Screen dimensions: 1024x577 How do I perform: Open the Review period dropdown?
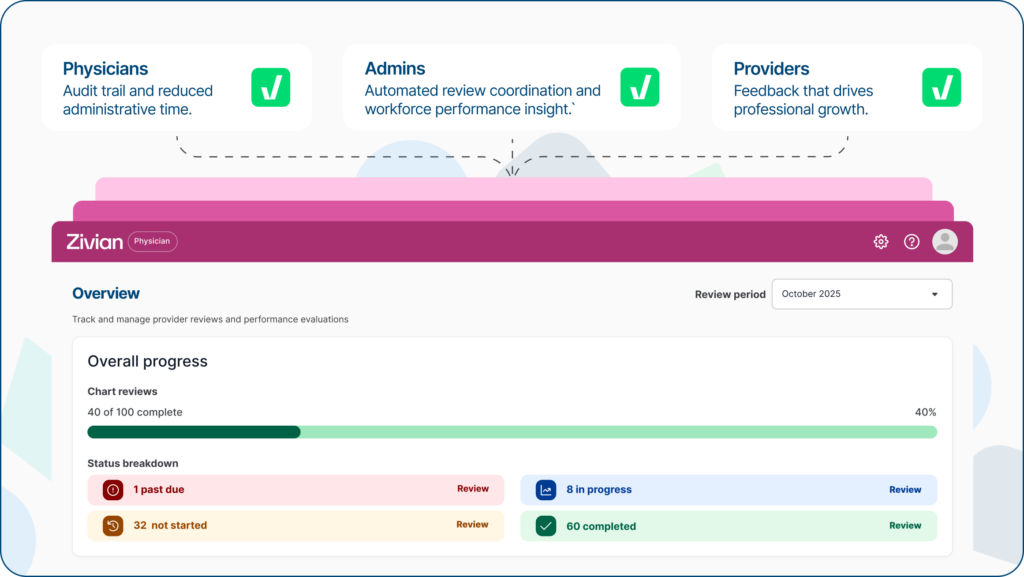point(861,294)
